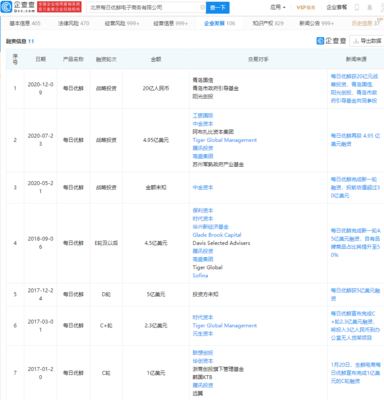The image size is (384, 400).
Task: Open Tiger Global Management in the 4.95亿美元 row
Action: click(225, 140)
